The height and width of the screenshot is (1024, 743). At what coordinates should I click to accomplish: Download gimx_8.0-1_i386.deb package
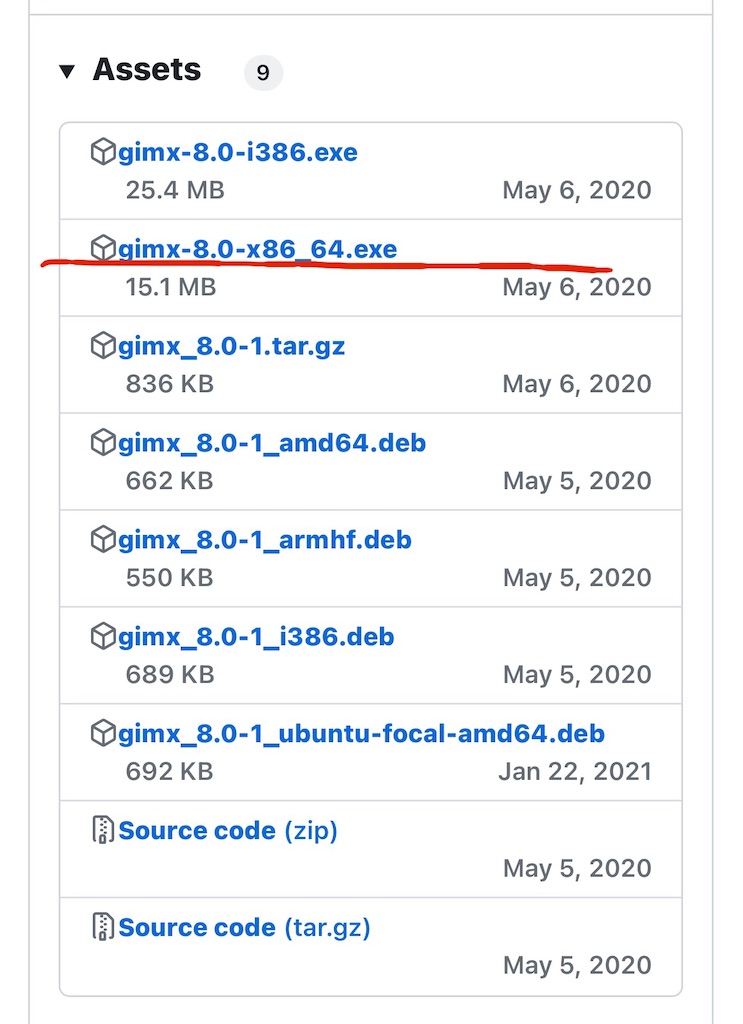256,637
